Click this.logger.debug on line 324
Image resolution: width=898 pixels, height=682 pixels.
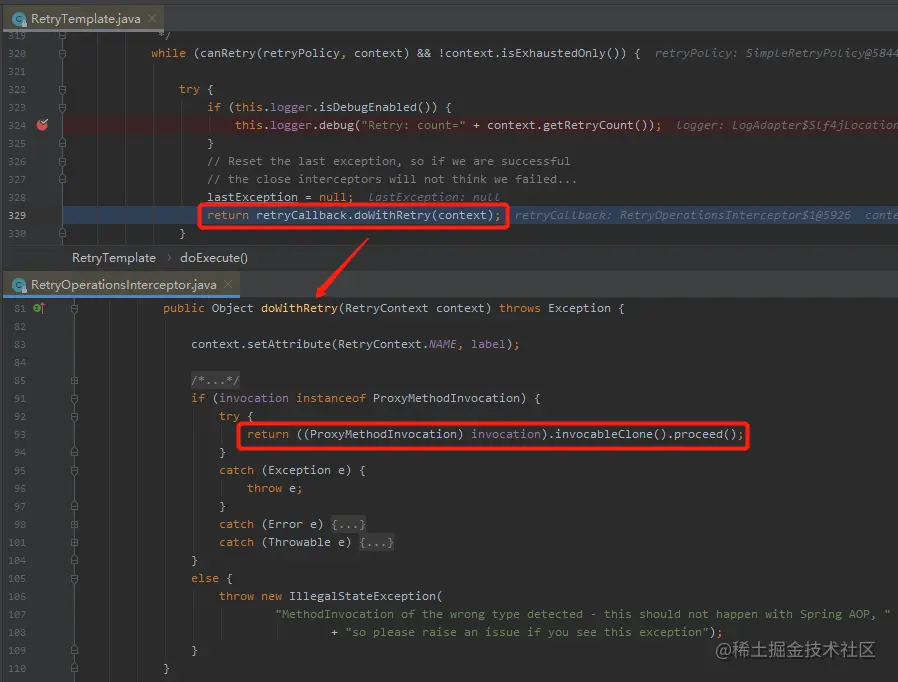click(x=294, y=125)
